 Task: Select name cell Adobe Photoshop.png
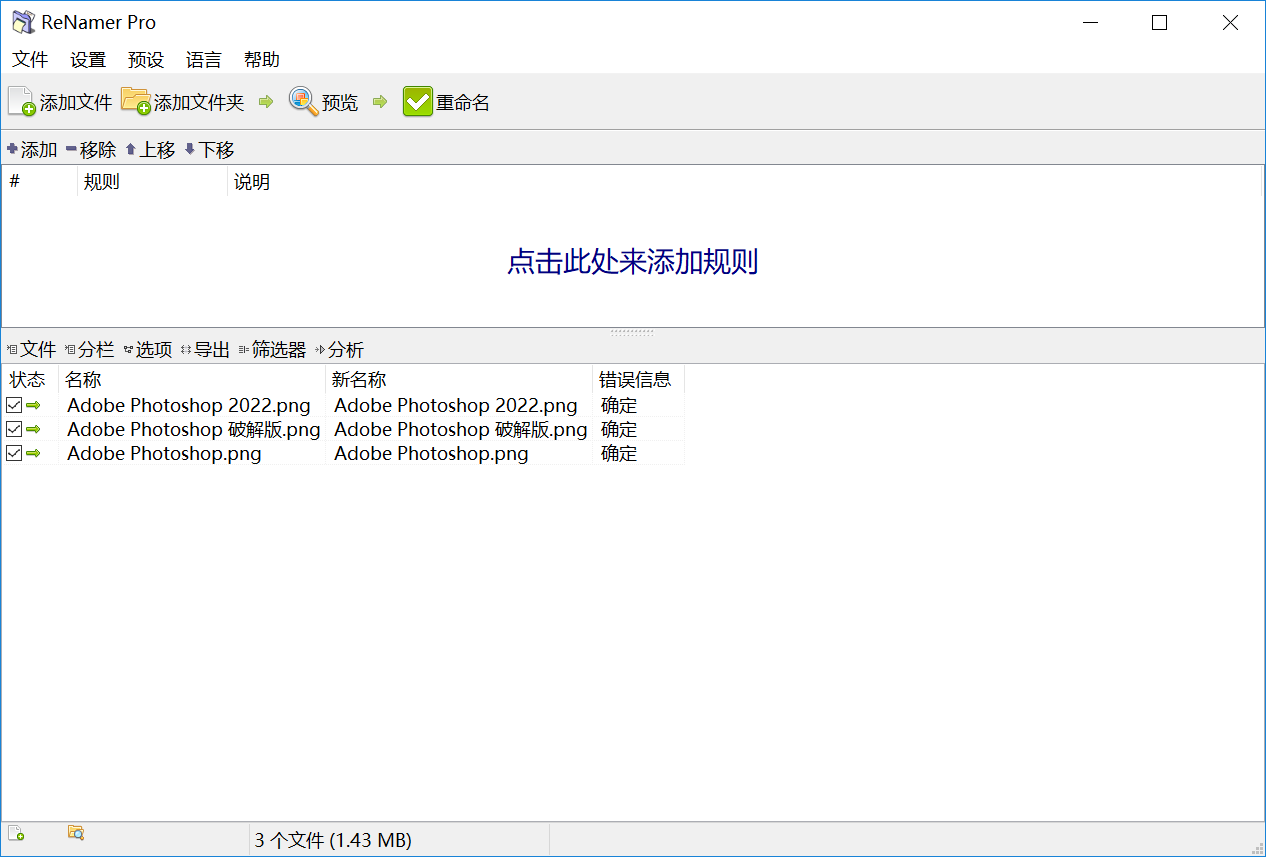pyautogui.click(x=164, y=453)
